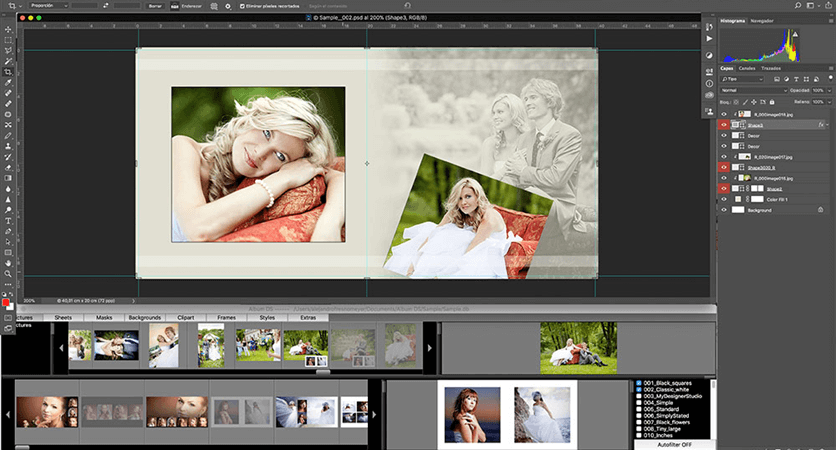
Task: Click the Straighten (Enderezar) level icon
Action: (174, 6)
